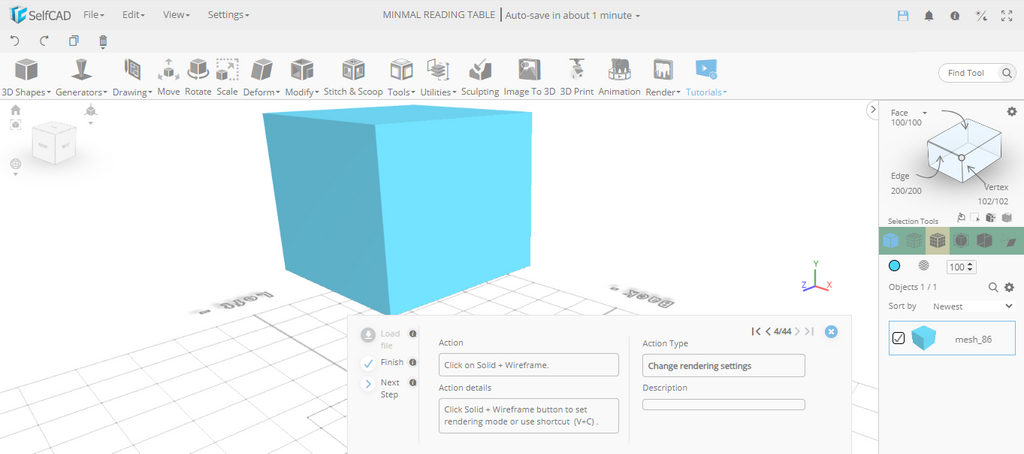The image size is (1024, 454).
Task: Toggle mesh_86 checkbox
Action: (899, 338)
